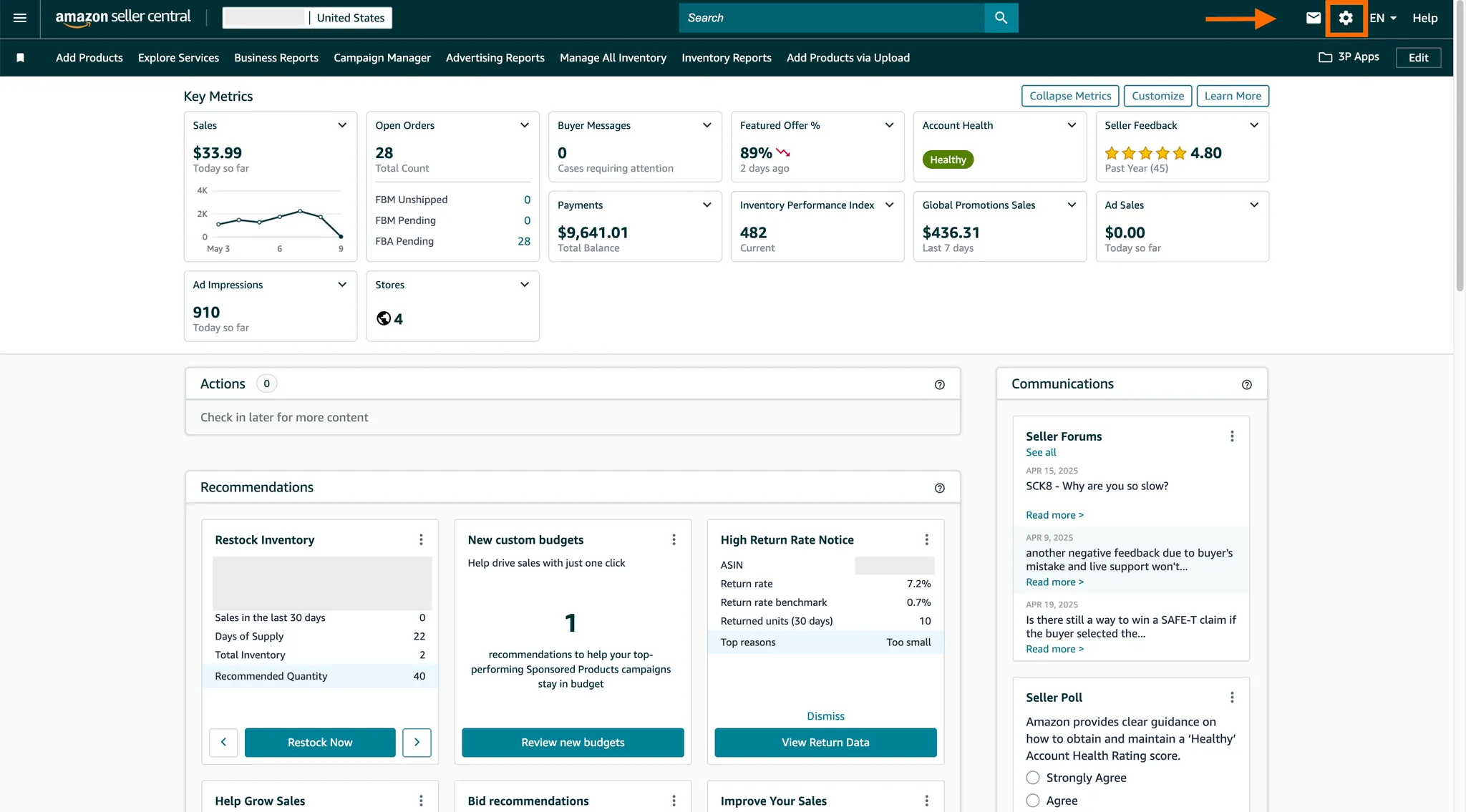This screenshot has width=1466, height=812.
Task: Open High Return Rate Notice options
Action: tap(926, 539)
